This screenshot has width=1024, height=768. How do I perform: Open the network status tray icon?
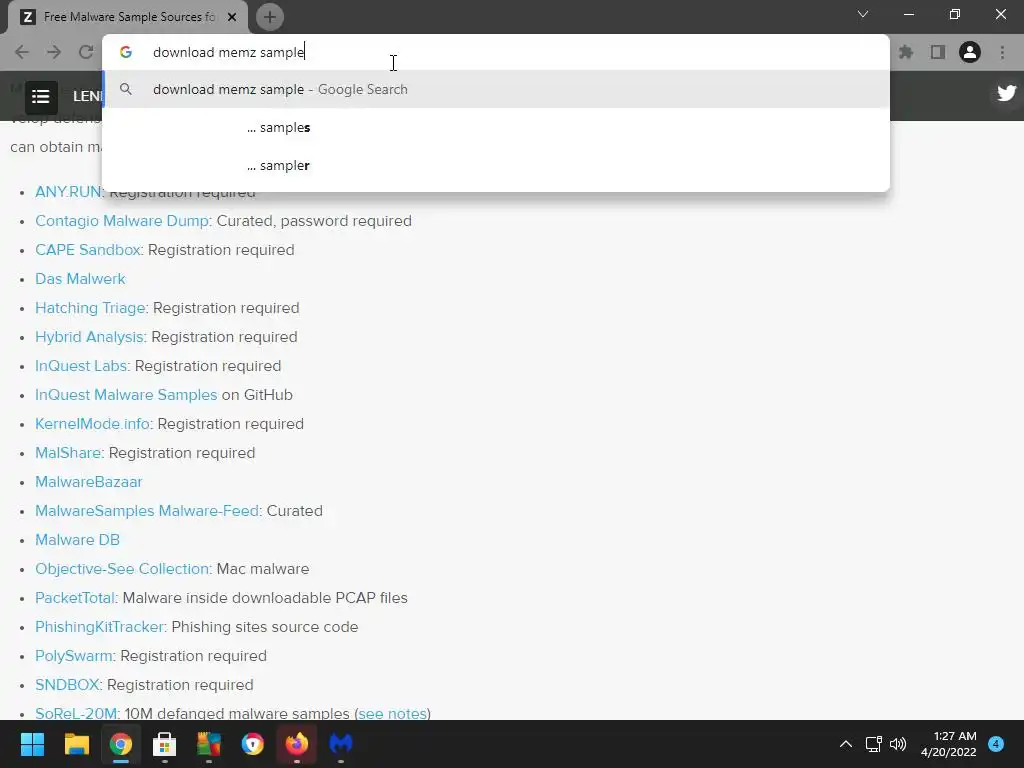(873, 744)
